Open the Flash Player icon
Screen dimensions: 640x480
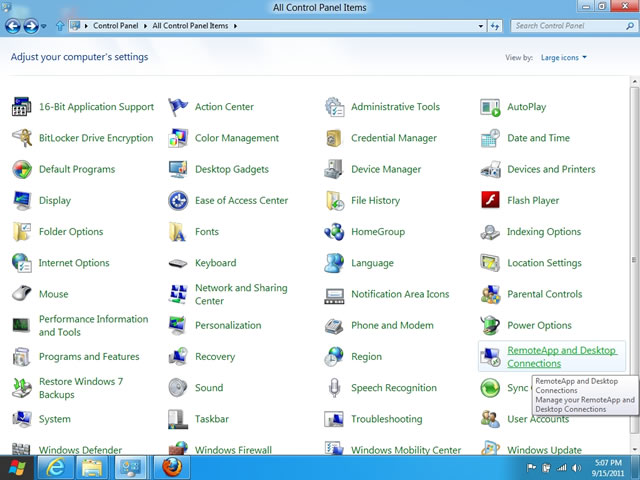tap(490, 200)
